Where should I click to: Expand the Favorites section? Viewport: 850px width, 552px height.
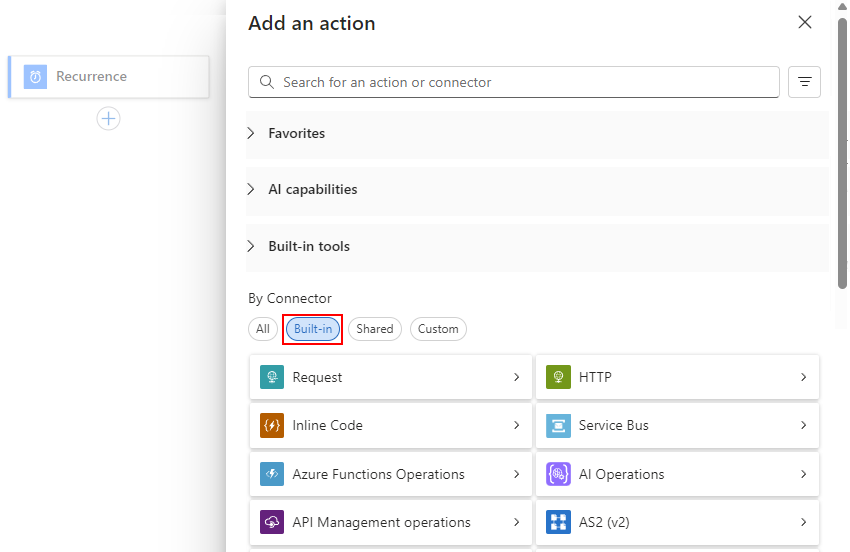(x=296, y=133)
